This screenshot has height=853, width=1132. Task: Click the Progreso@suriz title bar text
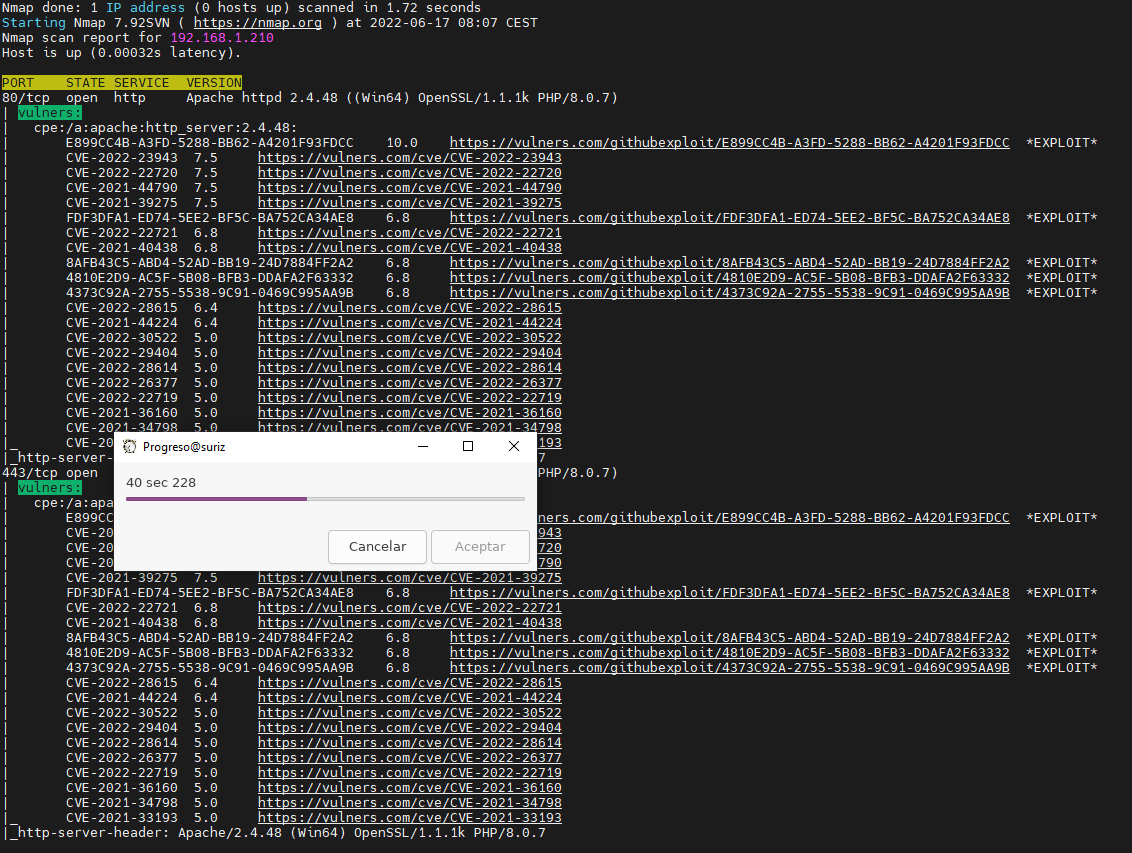click(x=184, y=447)
